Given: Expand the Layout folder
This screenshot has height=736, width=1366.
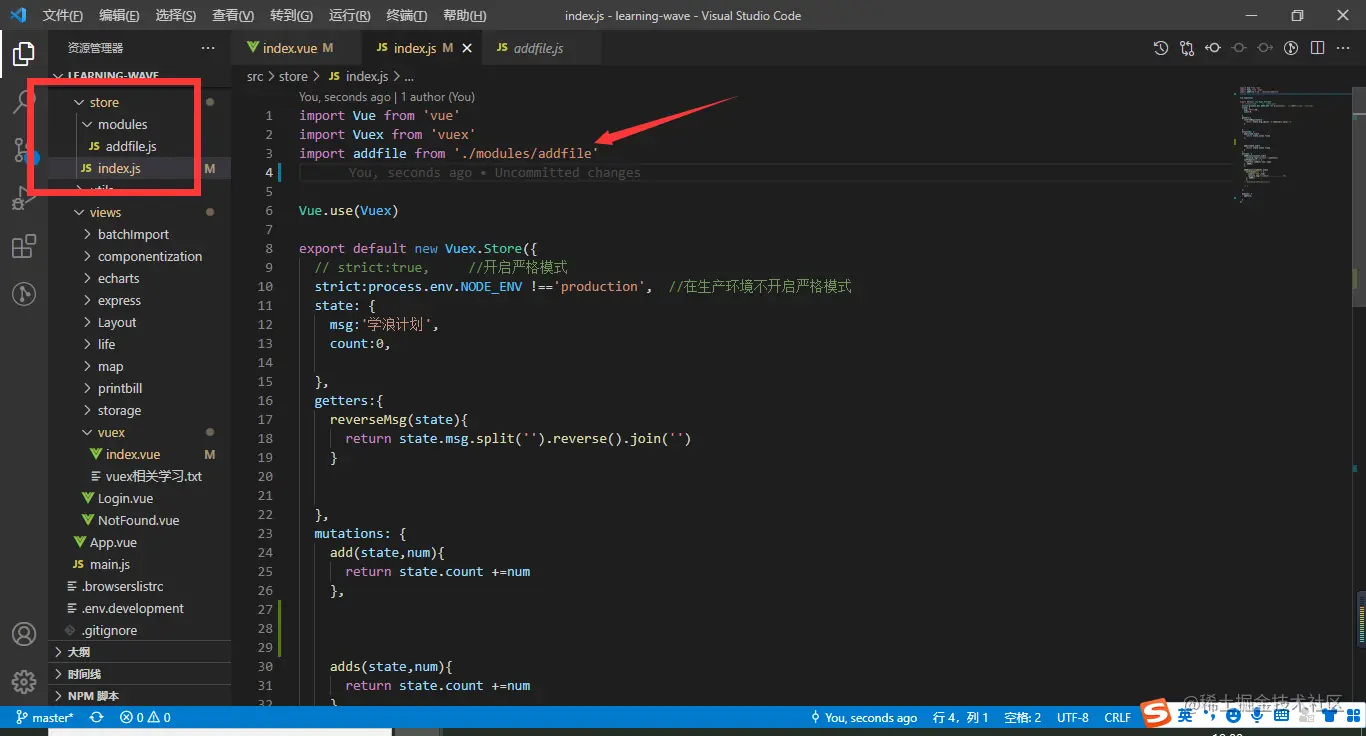Looking at the screenshot, I should point(117,322).
